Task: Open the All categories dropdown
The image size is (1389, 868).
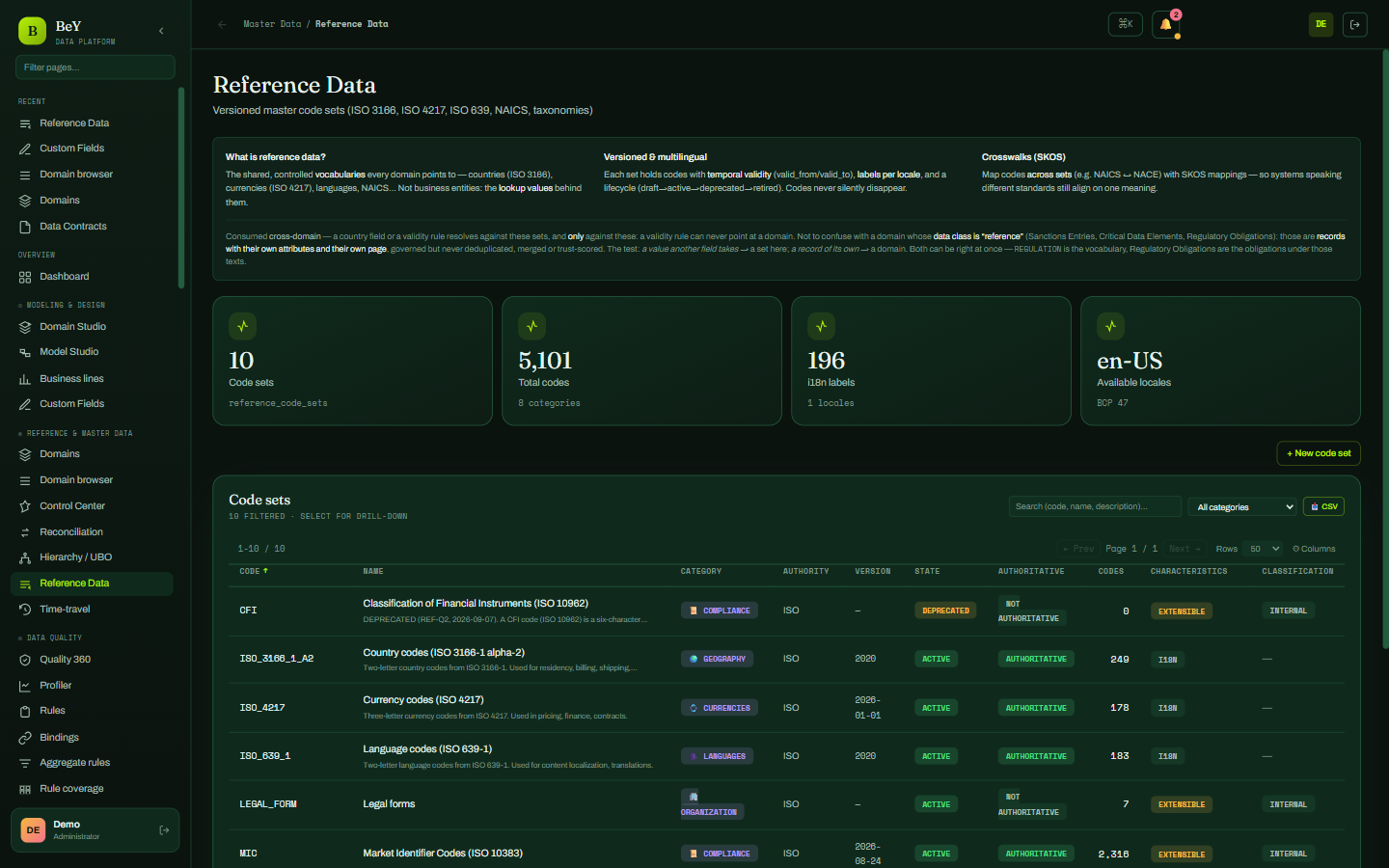Action: pyautogui.click(x=1242, y=506)
